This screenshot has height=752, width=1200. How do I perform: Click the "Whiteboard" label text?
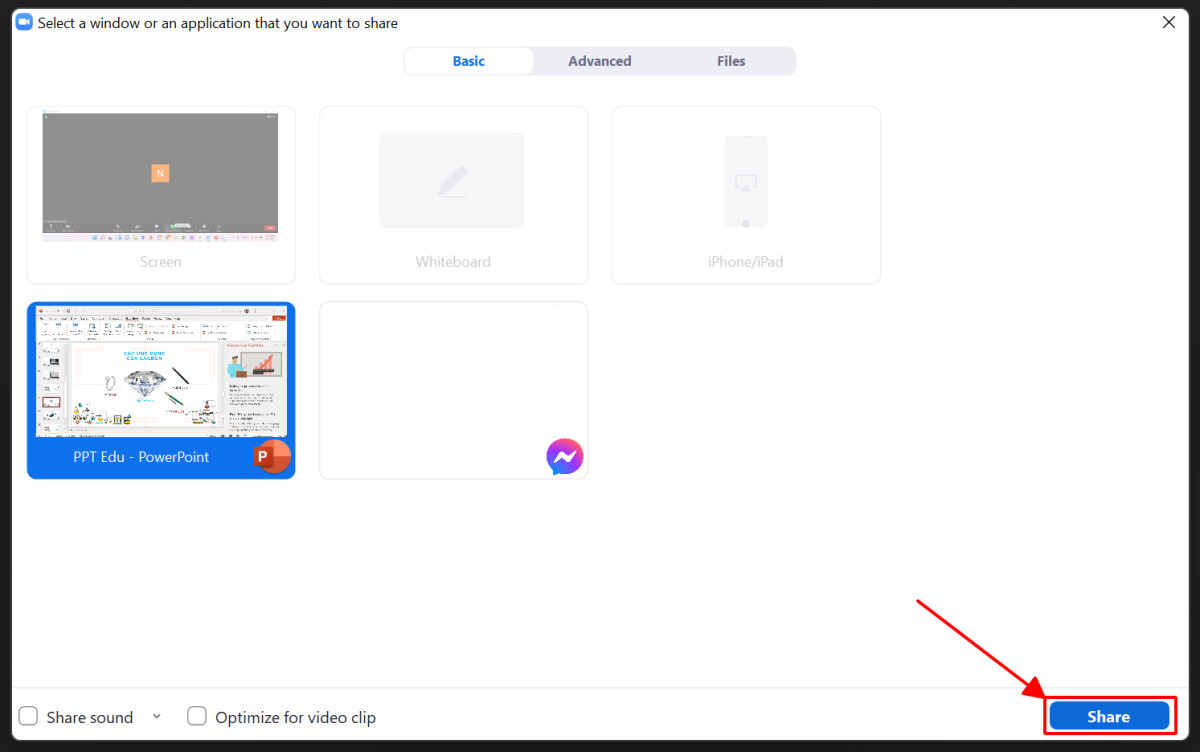[453, 262]
